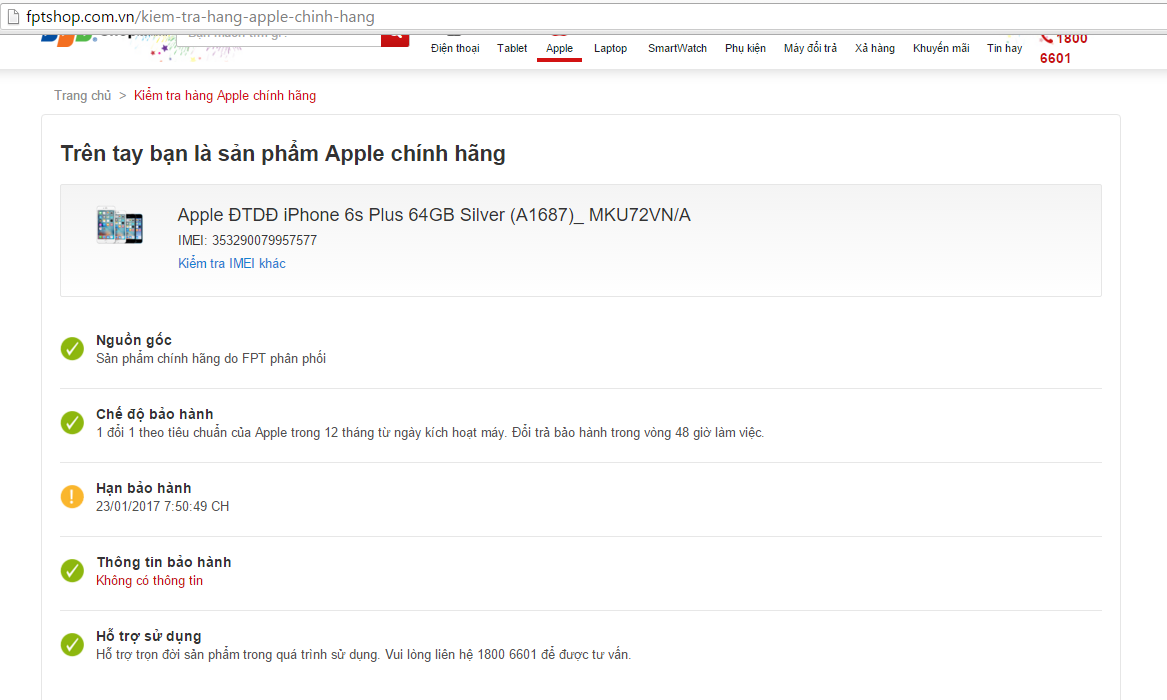
Task: Click the IMEI 353290079957577 text
Action: tap(247, 240)
